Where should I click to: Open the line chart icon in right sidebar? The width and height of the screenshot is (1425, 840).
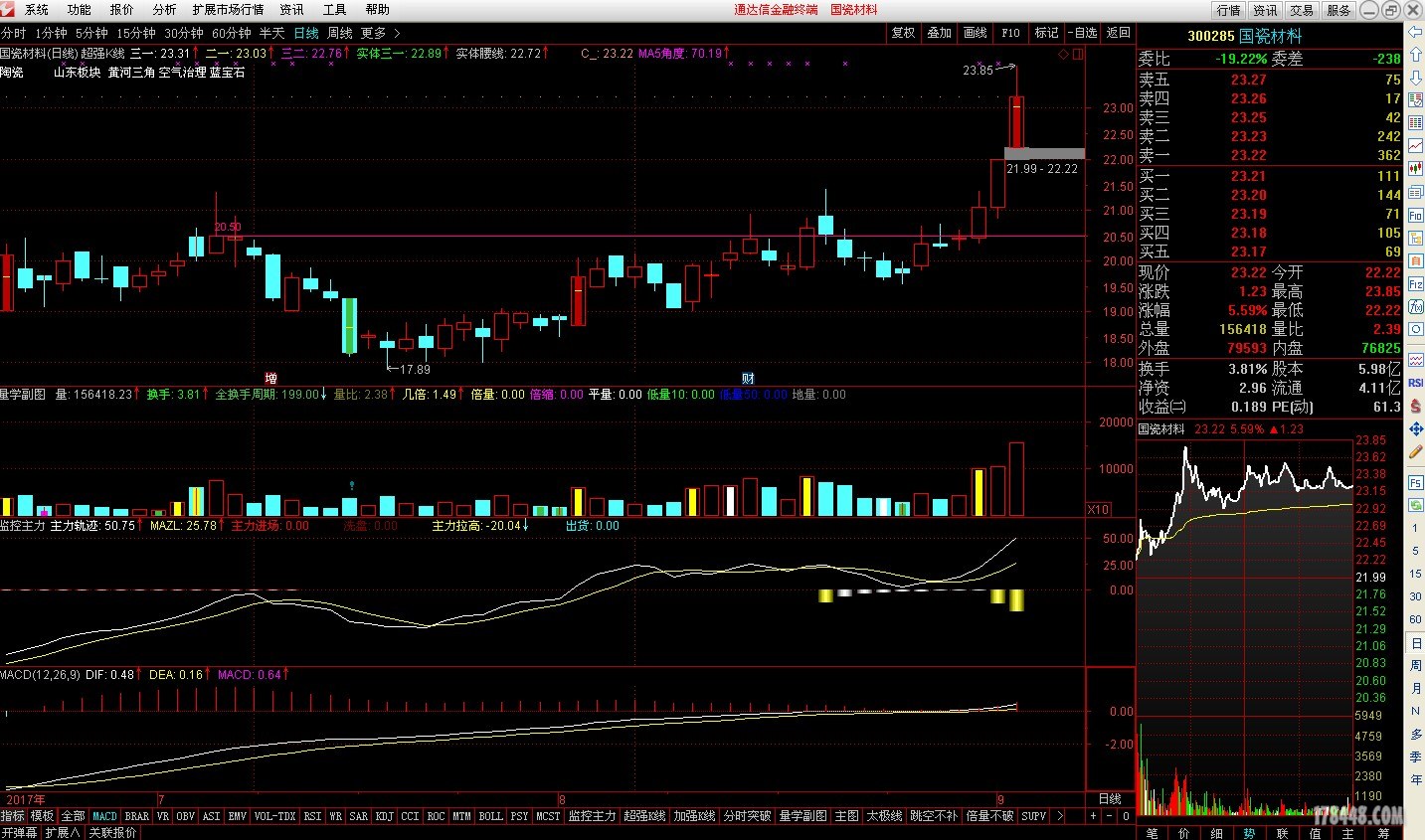(x=1415, y=148)
